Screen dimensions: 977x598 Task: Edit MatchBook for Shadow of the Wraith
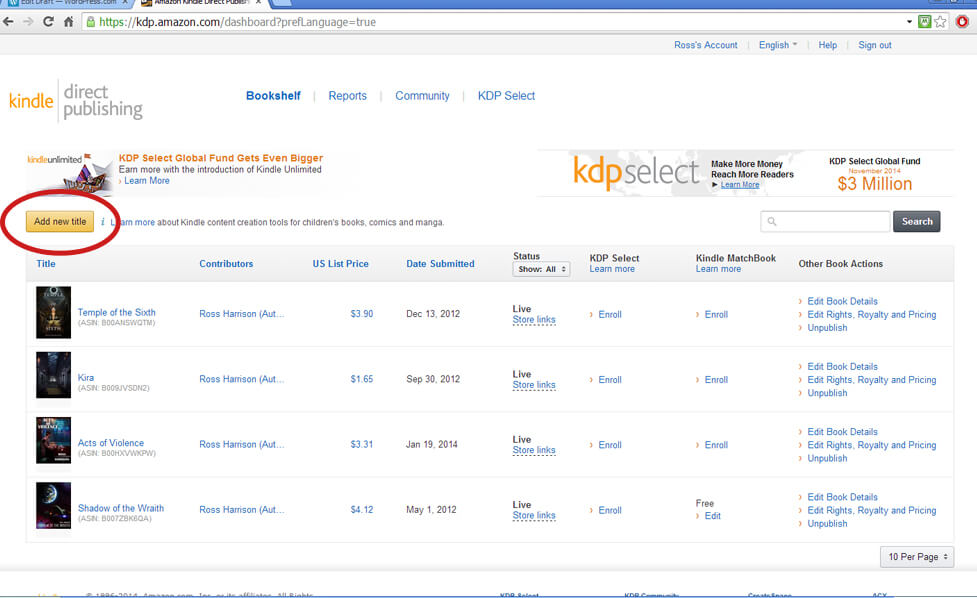tap(712, 516)
